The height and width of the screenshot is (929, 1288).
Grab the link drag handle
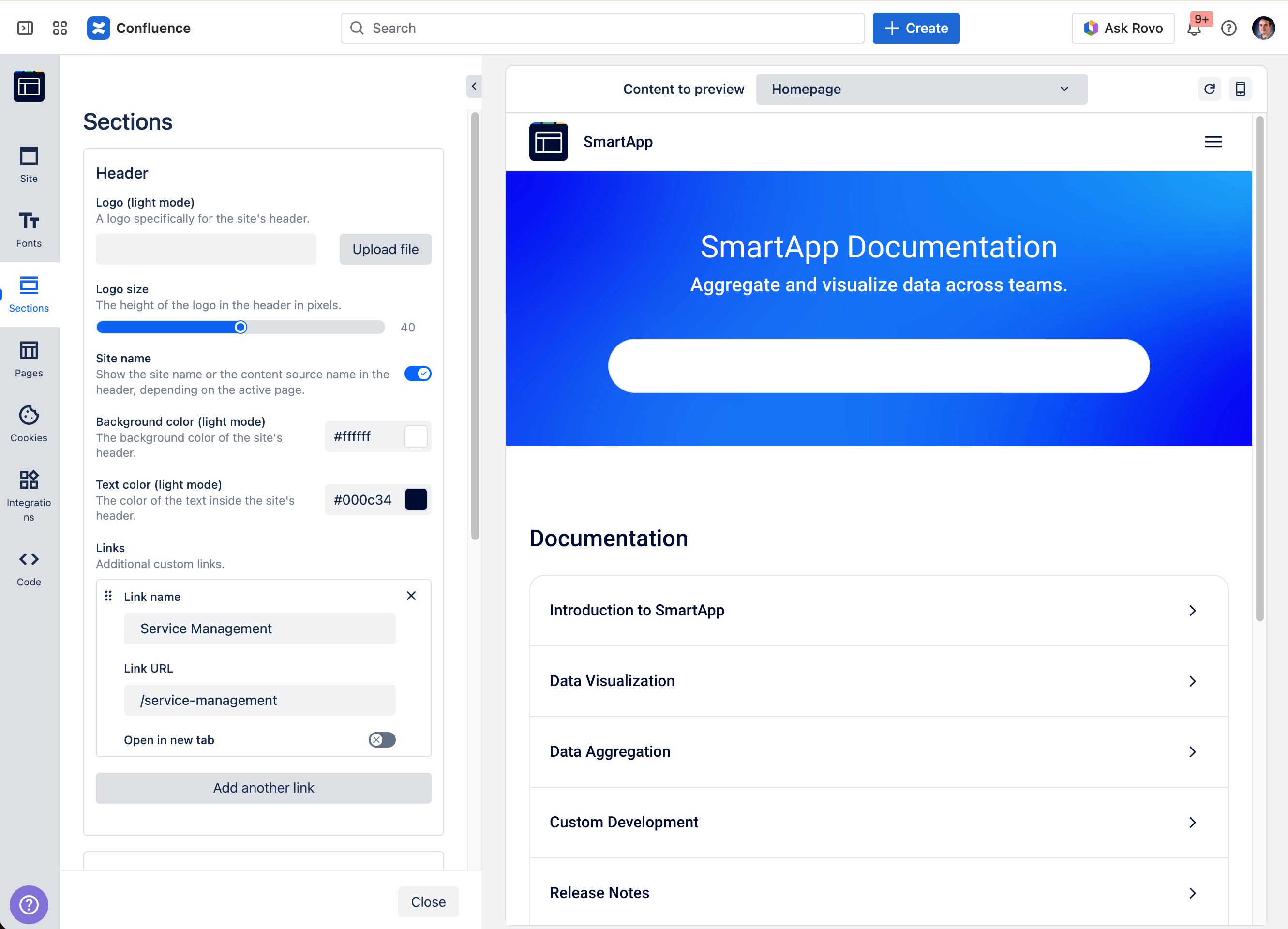[x=108, y=596]
